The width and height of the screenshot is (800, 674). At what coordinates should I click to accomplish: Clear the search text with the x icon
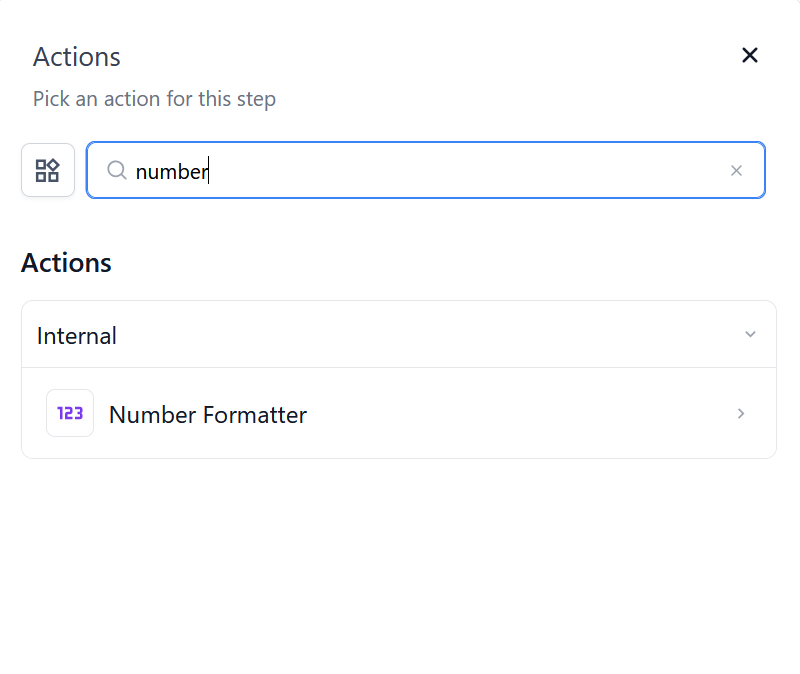[737, 171]
